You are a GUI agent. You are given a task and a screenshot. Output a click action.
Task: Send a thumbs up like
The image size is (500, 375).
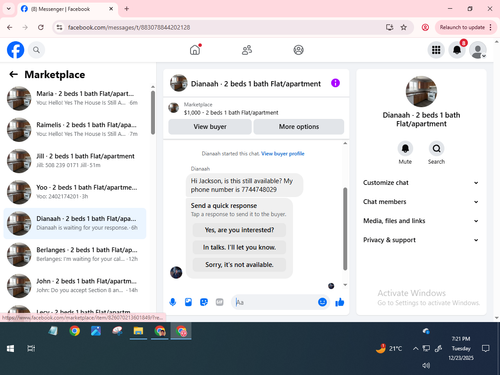click(x=340, y=302)
